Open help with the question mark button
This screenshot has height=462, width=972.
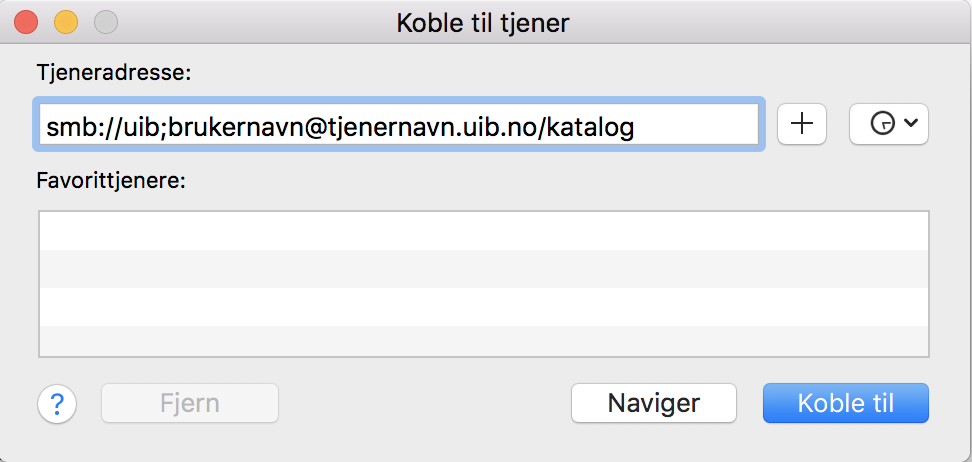[57, 404]
